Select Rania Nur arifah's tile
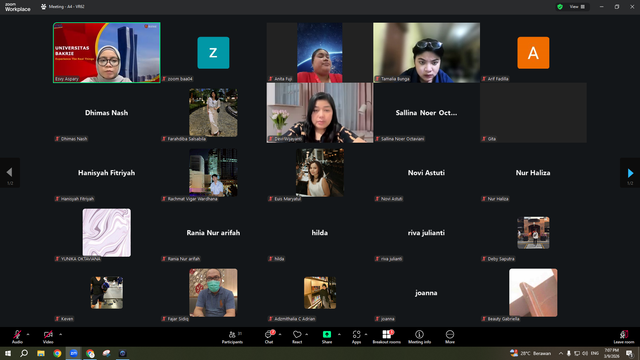 tap(213, 233)
